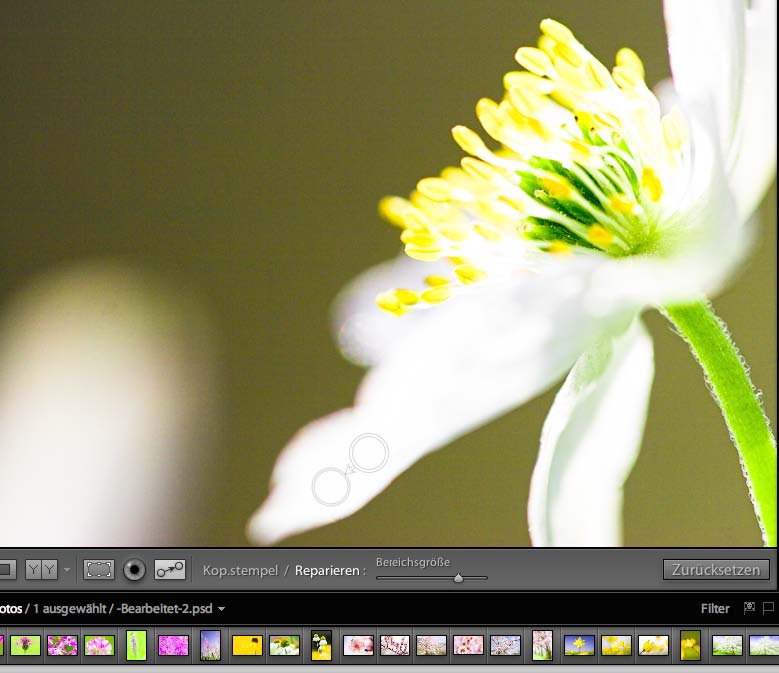Viewport: 779px width, 673px height.
Task: Filter by unflagged photos flag icon
Action: coord(768,608)
